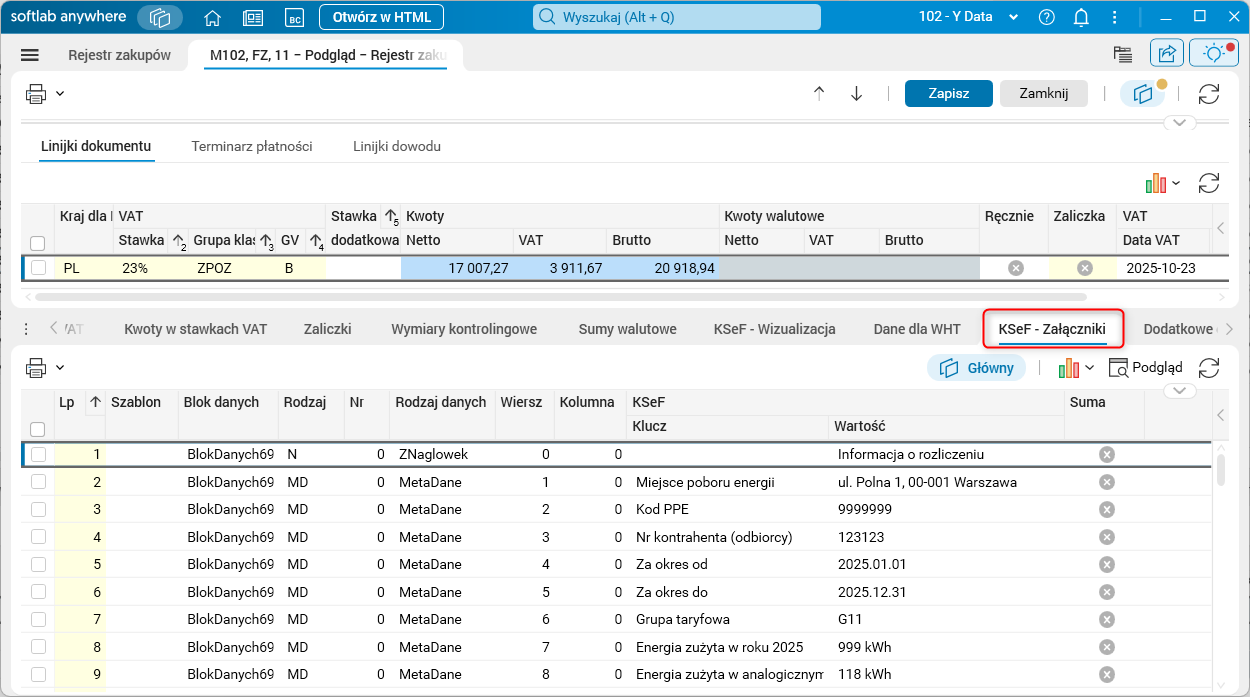
Task: Select checkbox of attachment row 2
Action: (x=38, y=482)
